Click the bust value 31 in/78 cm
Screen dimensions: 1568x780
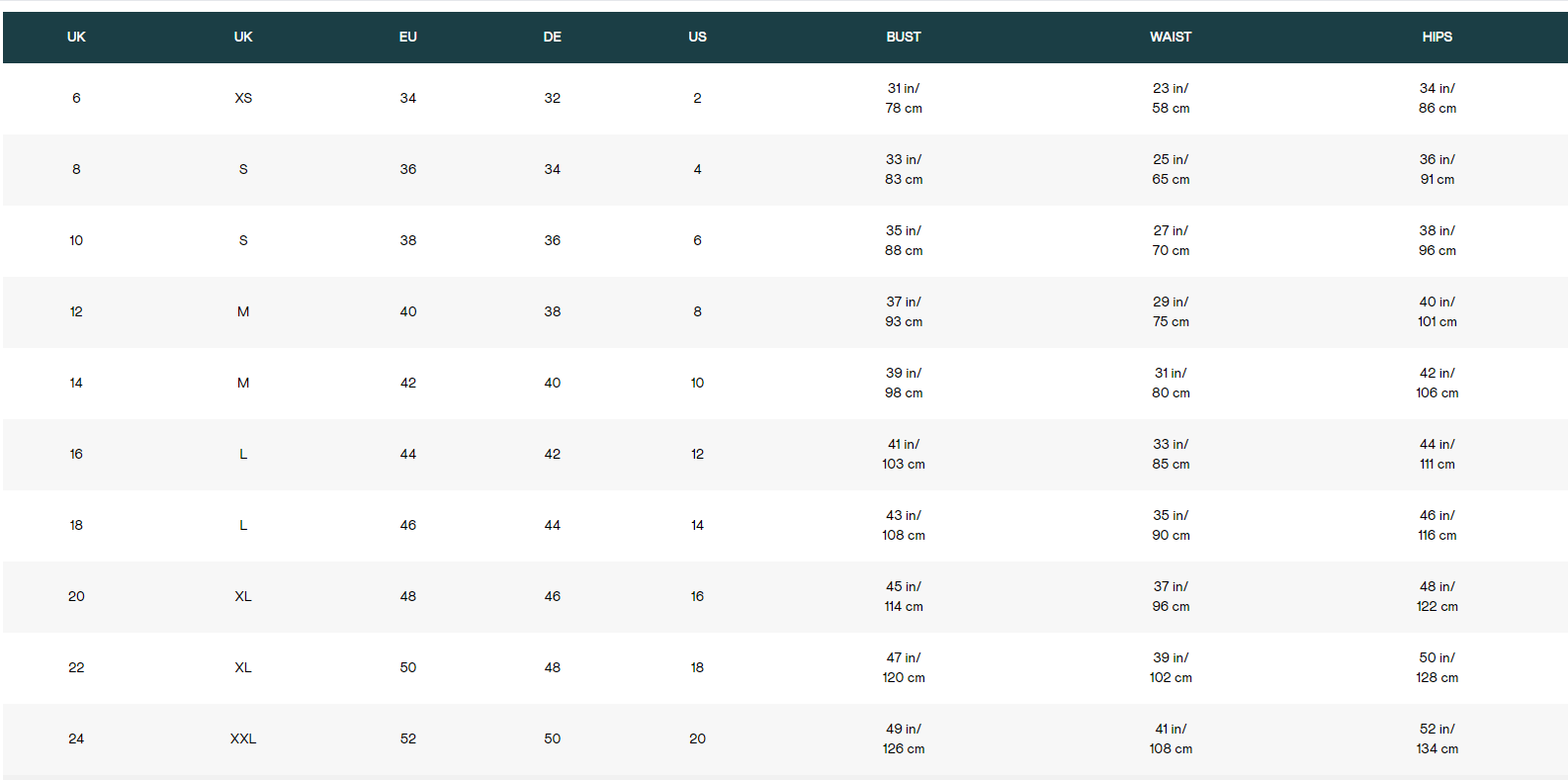pyautogui.click(x=903, y=98)
